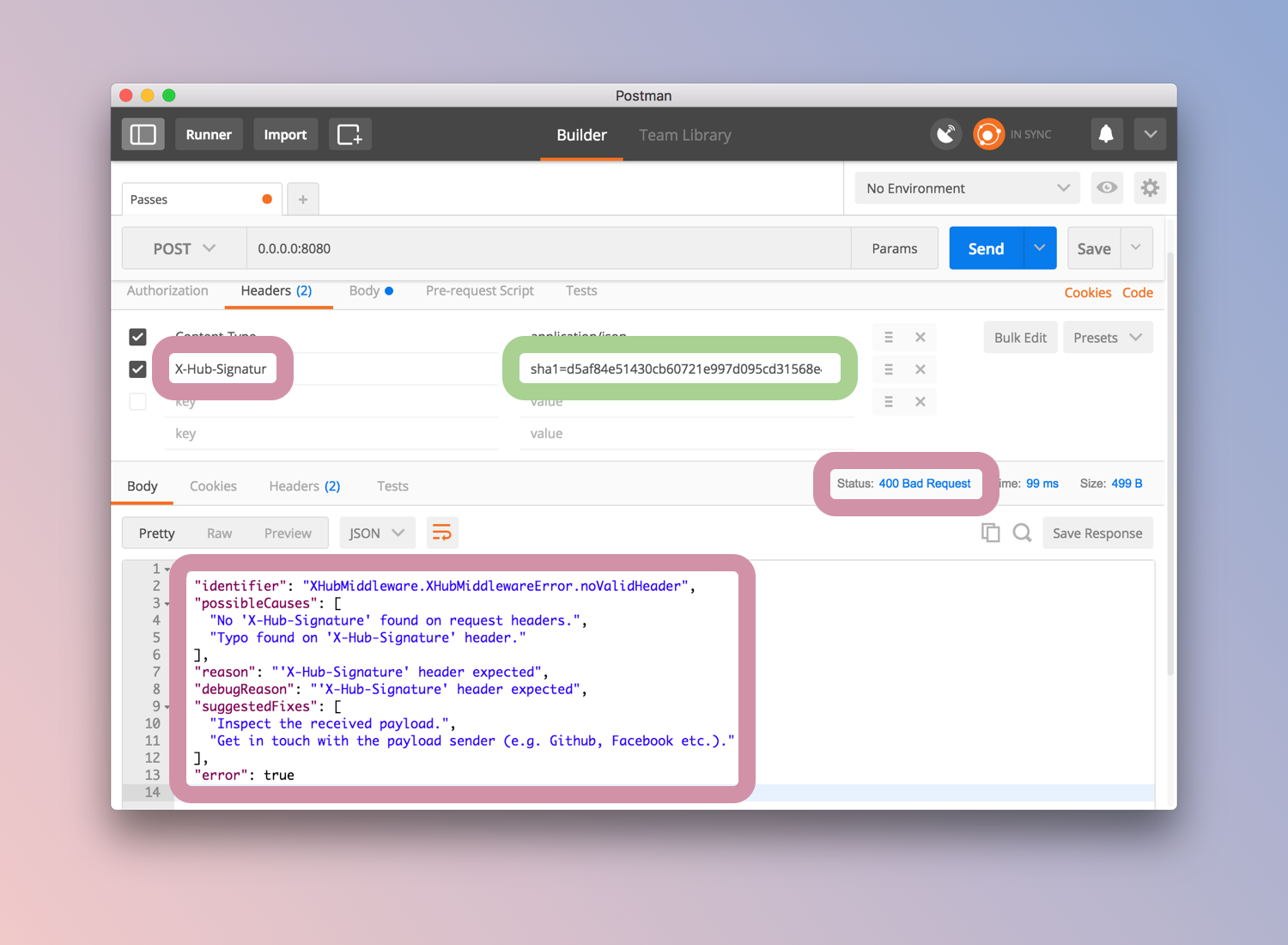
Task: Reorder handle on the empty third header row
Action: pyautogui.click(x=889, y=401)
